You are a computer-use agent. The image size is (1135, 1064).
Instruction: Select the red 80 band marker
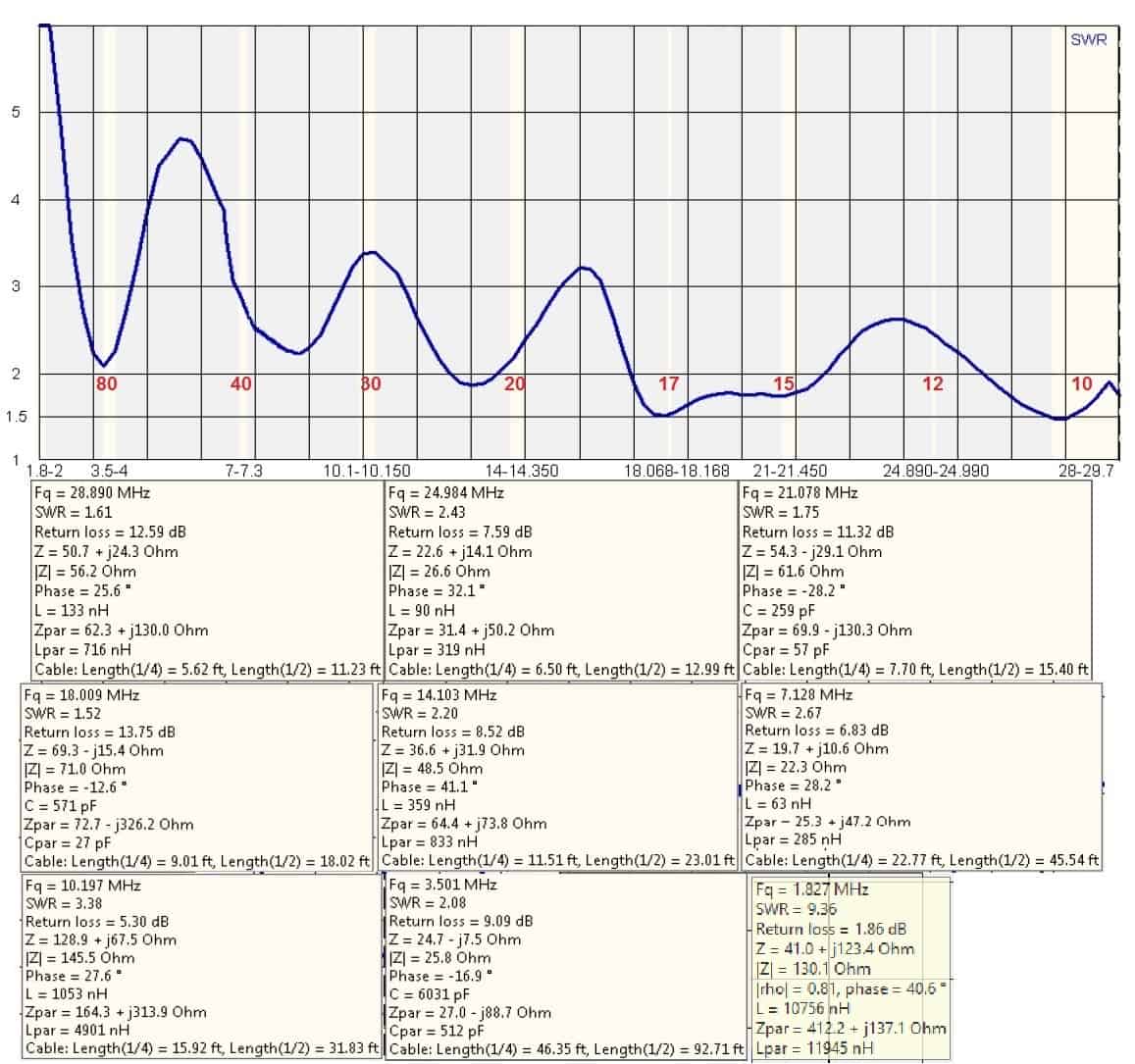[106, 383]
